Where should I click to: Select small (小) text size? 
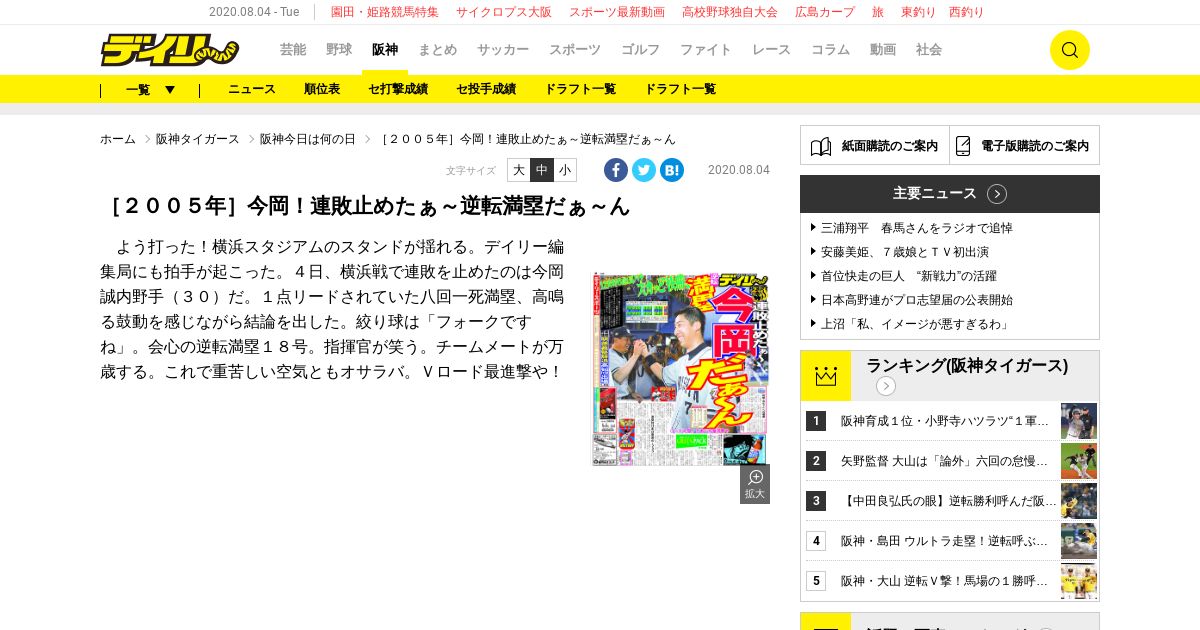point(565,170)
